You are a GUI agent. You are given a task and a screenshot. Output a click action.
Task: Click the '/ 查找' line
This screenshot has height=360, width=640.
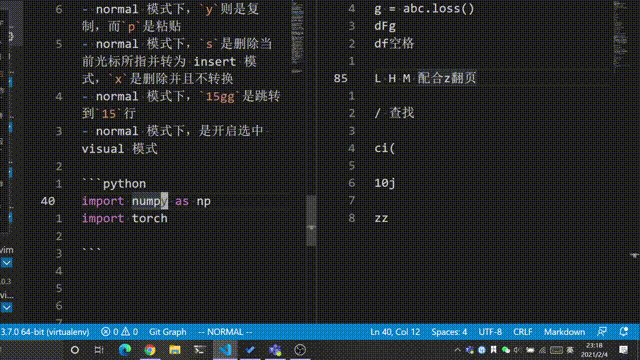[394, 113]
